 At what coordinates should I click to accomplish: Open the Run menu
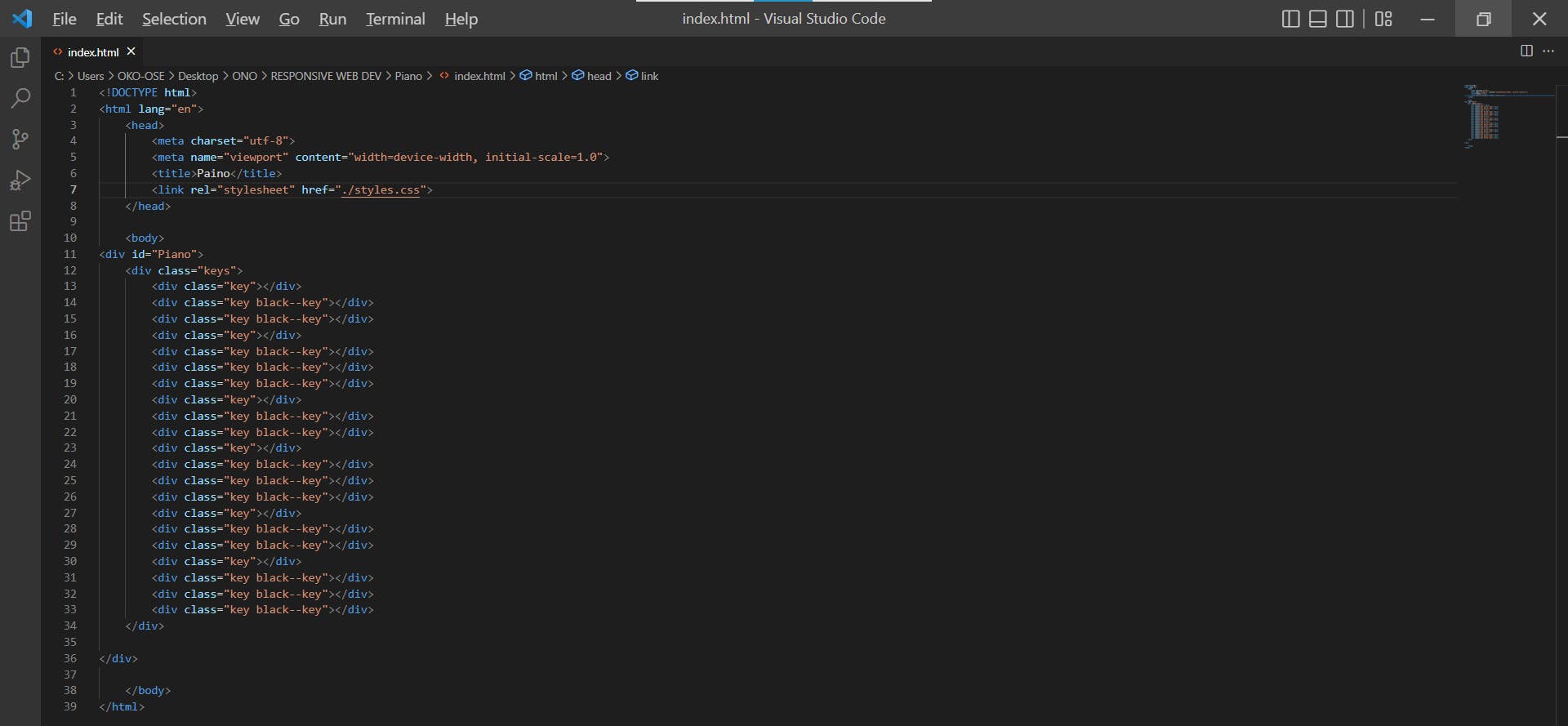[332, 19]
